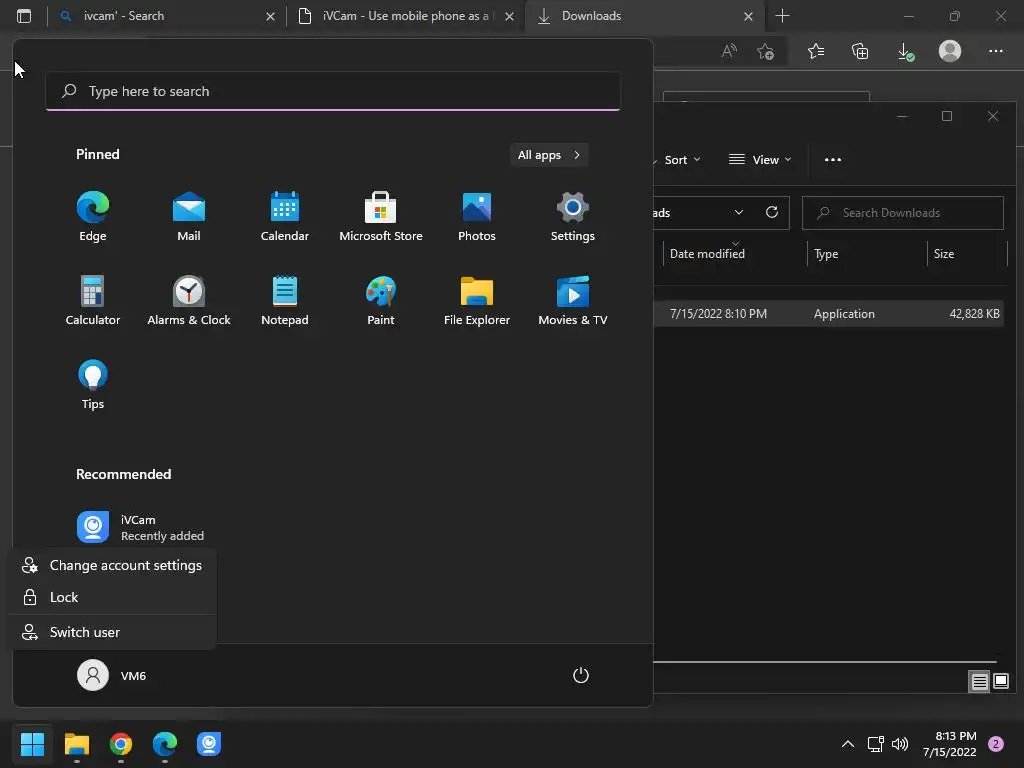
Task: Switch to the ivcam' - Search tab
Action: 167,16
